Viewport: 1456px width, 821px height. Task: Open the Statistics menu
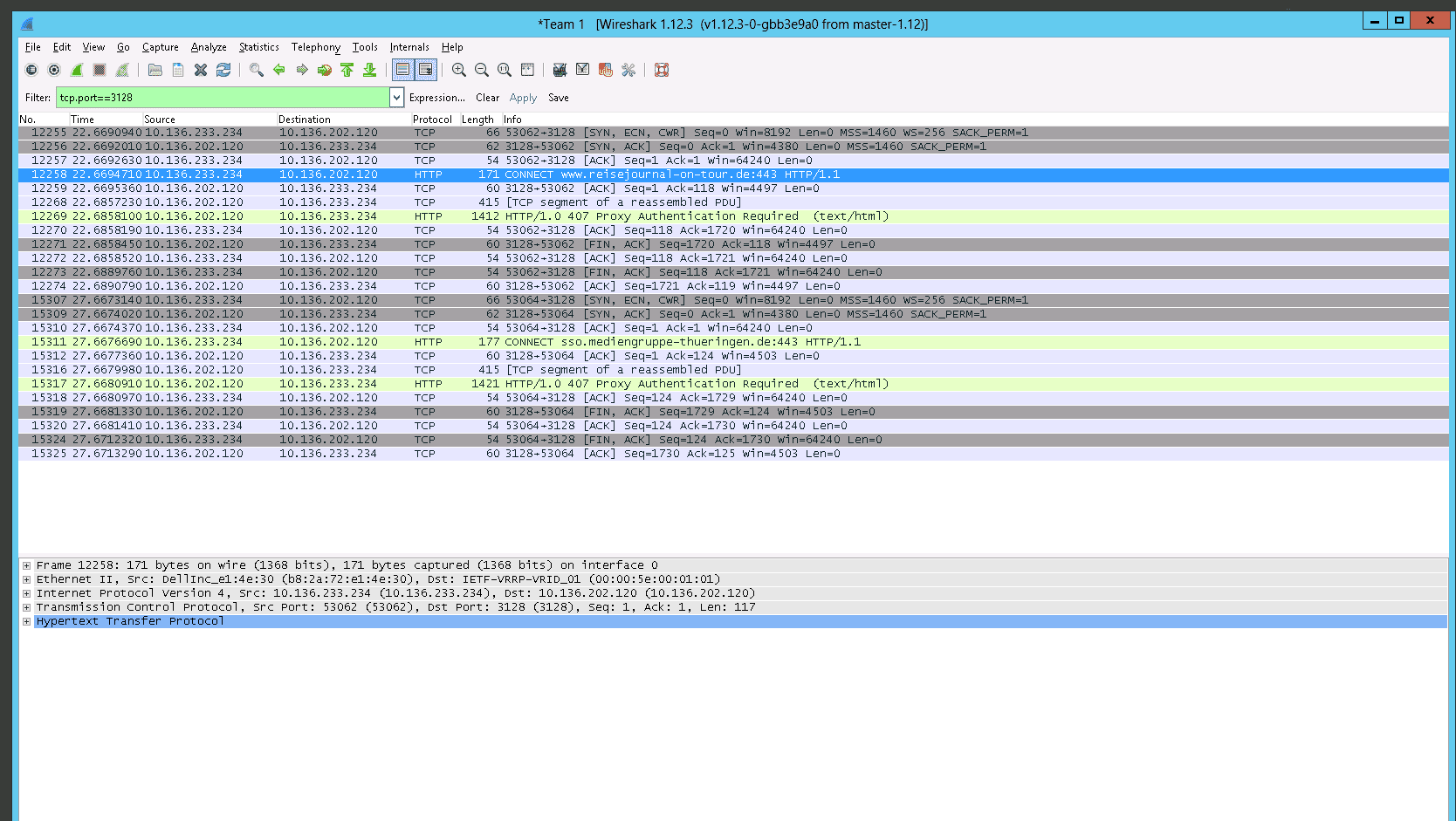(259, 47)
